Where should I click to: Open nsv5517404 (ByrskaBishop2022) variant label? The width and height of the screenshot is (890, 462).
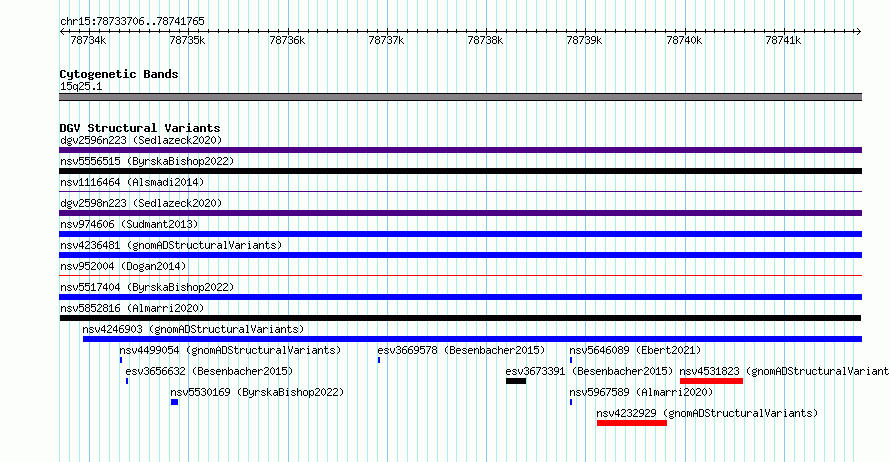[147, 287]
